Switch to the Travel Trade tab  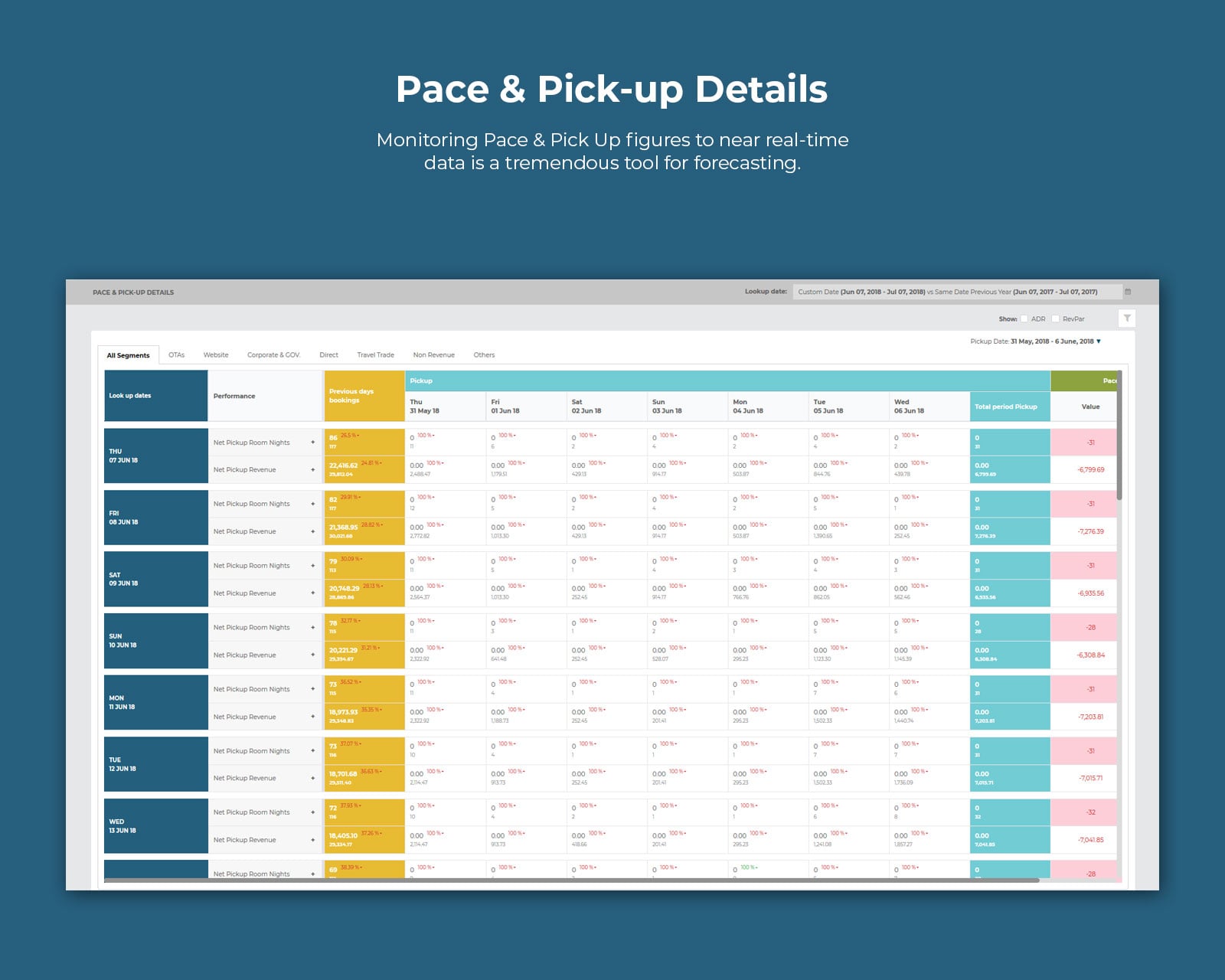coord(374,354)
